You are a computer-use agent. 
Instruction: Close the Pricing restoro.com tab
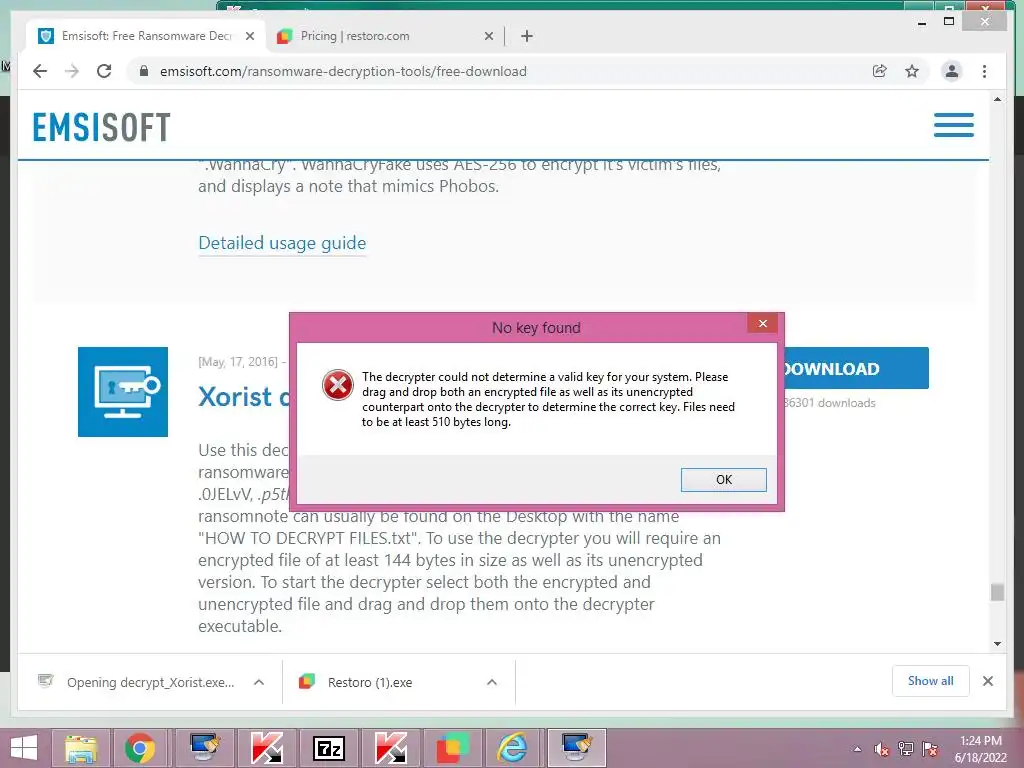[488, 36]
